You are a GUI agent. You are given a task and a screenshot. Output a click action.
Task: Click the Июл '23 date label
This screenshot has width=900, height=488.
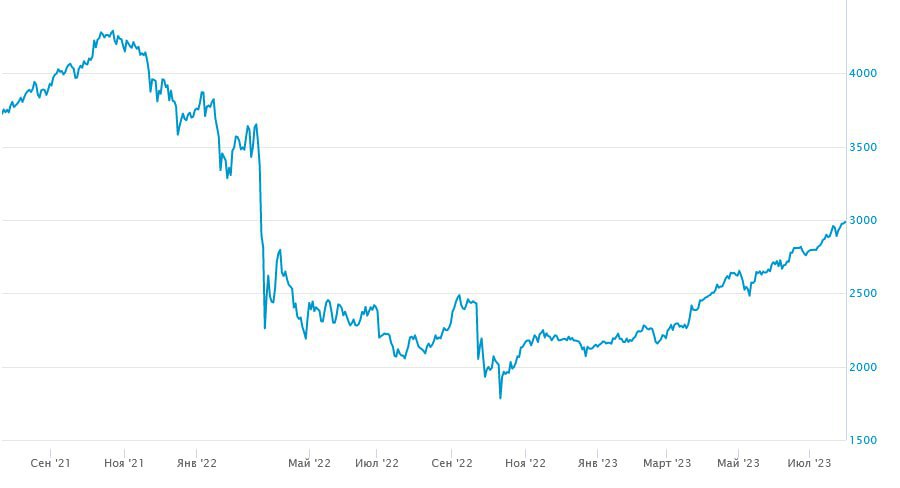pos(809,463)
